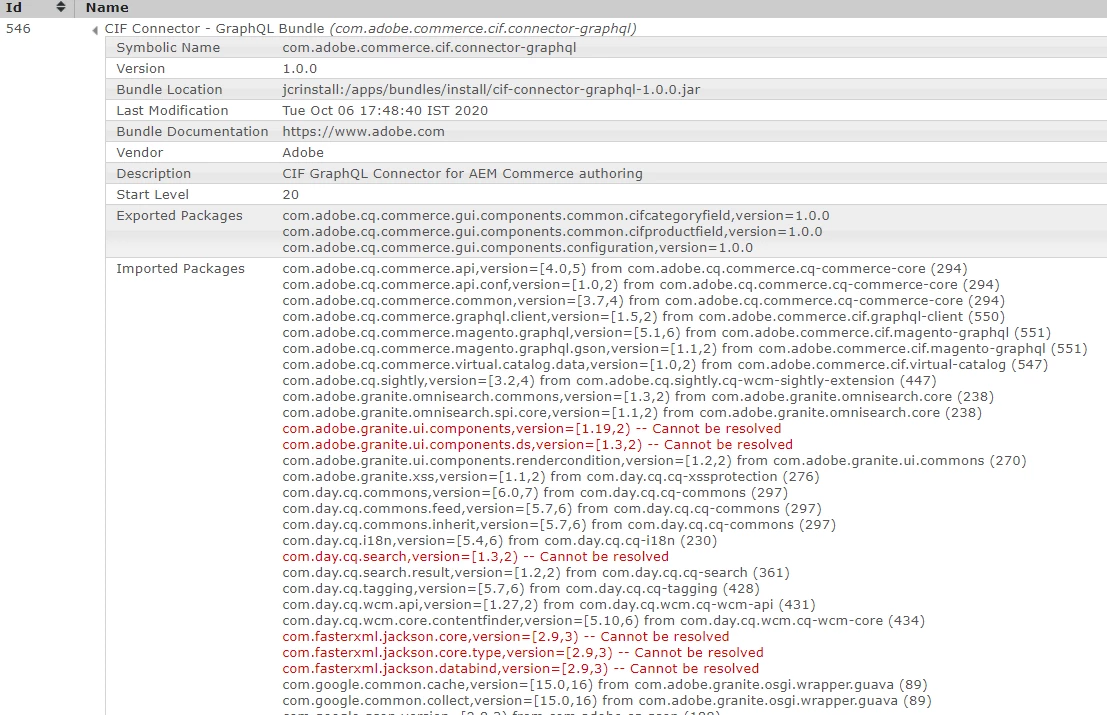
Task: Click the Last Modification row label
Action: point(172,111)
